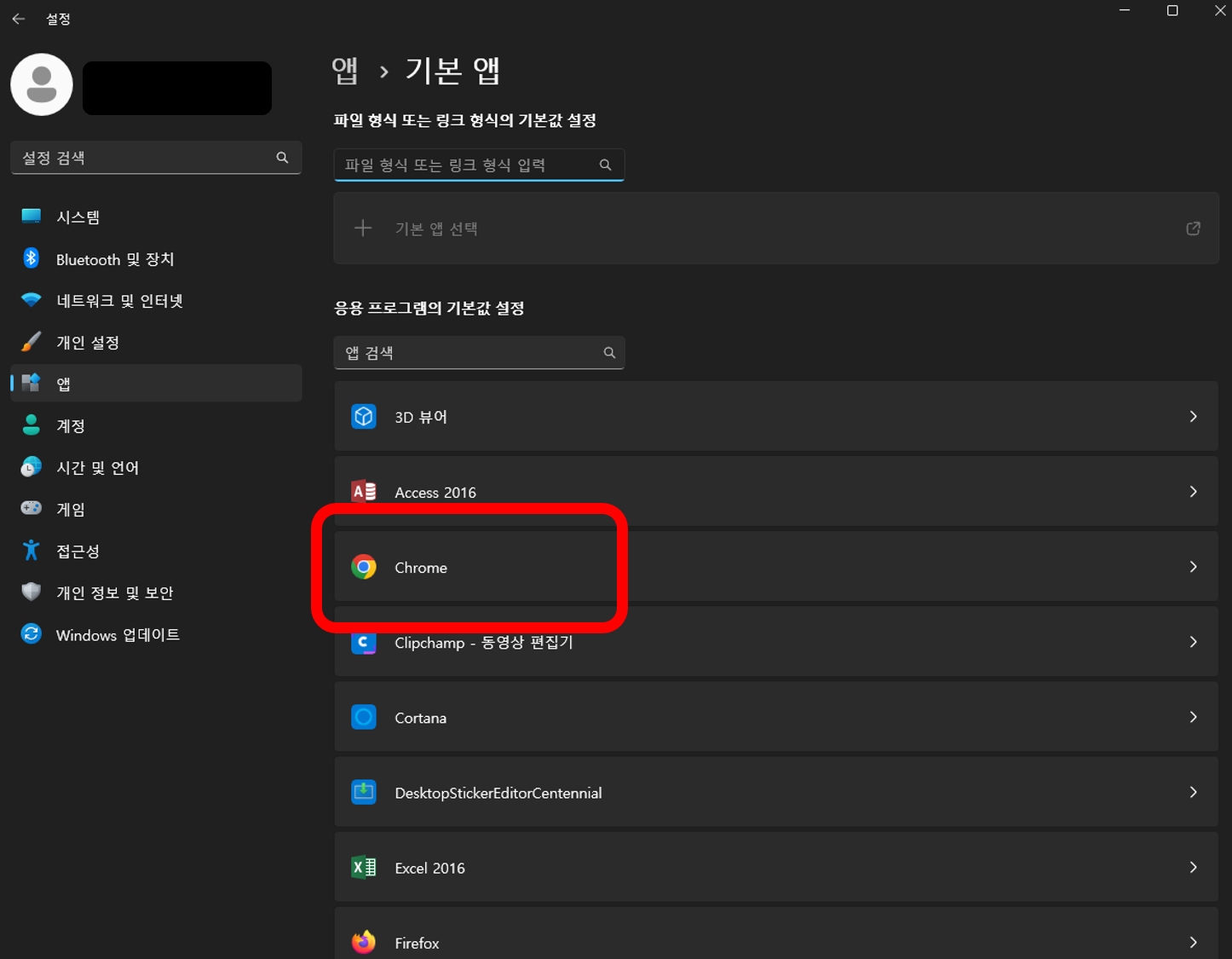Screen dimensions: 1232x959
Task: Expand the Clipchamp row chevron
Action: [1194, 642]
